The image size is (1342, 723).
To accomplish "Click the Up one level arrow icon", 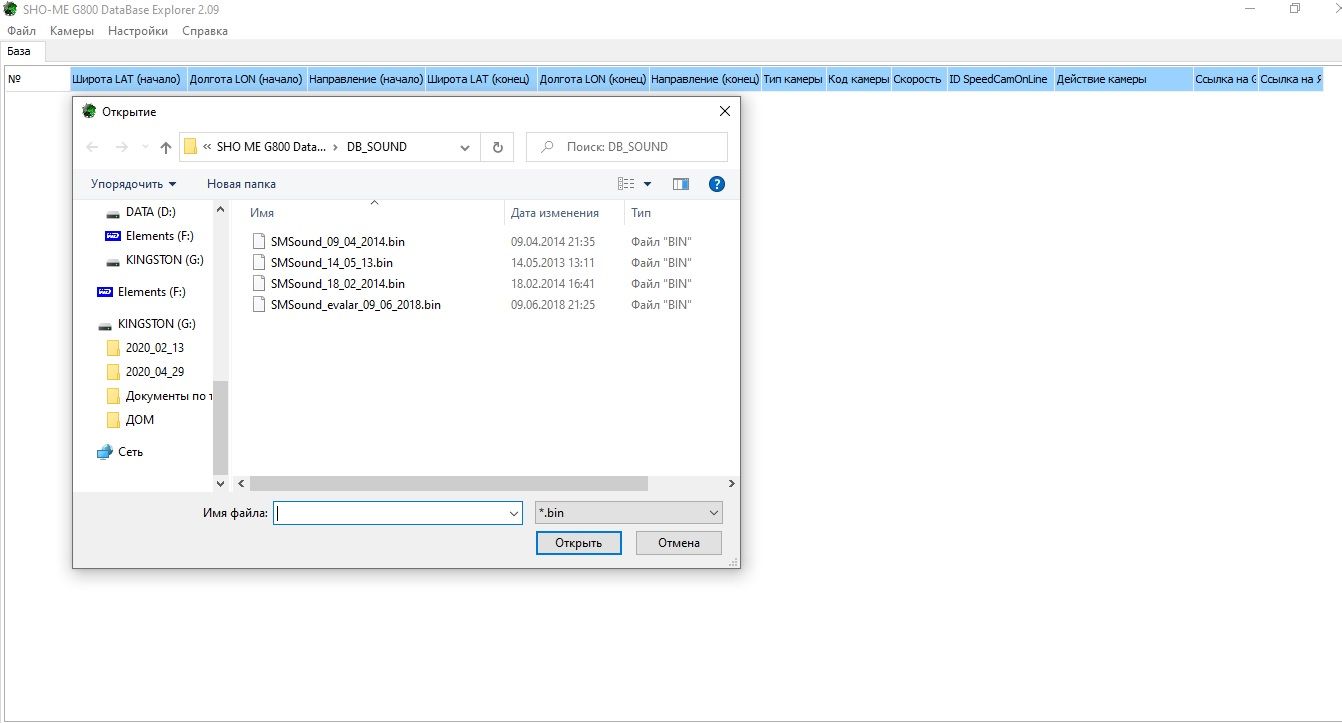I will [166, 147].
